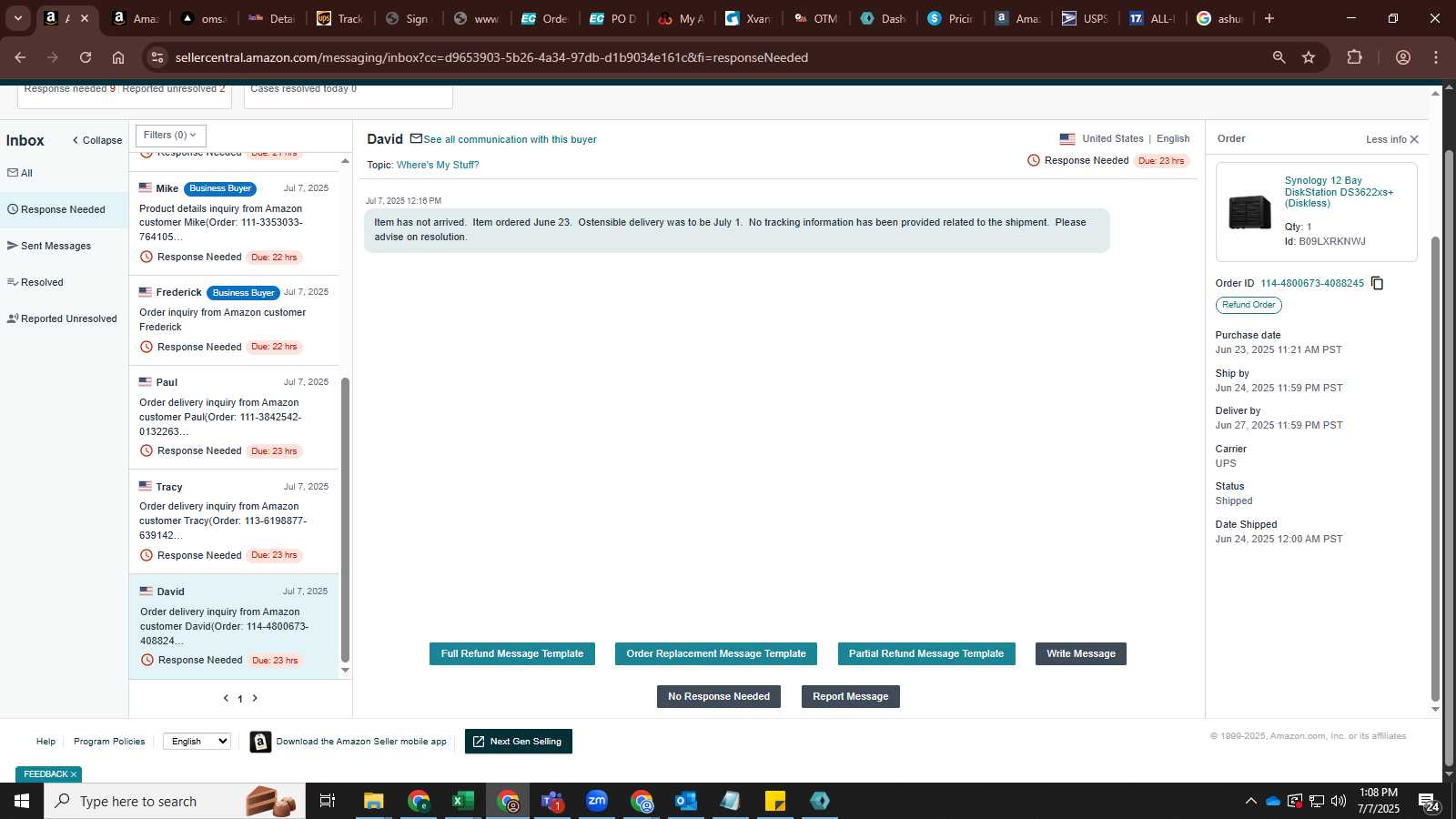Open Order ID 114-4800673-4088245 link
The image size is (1456, 819).
(x=1312, y=283)
